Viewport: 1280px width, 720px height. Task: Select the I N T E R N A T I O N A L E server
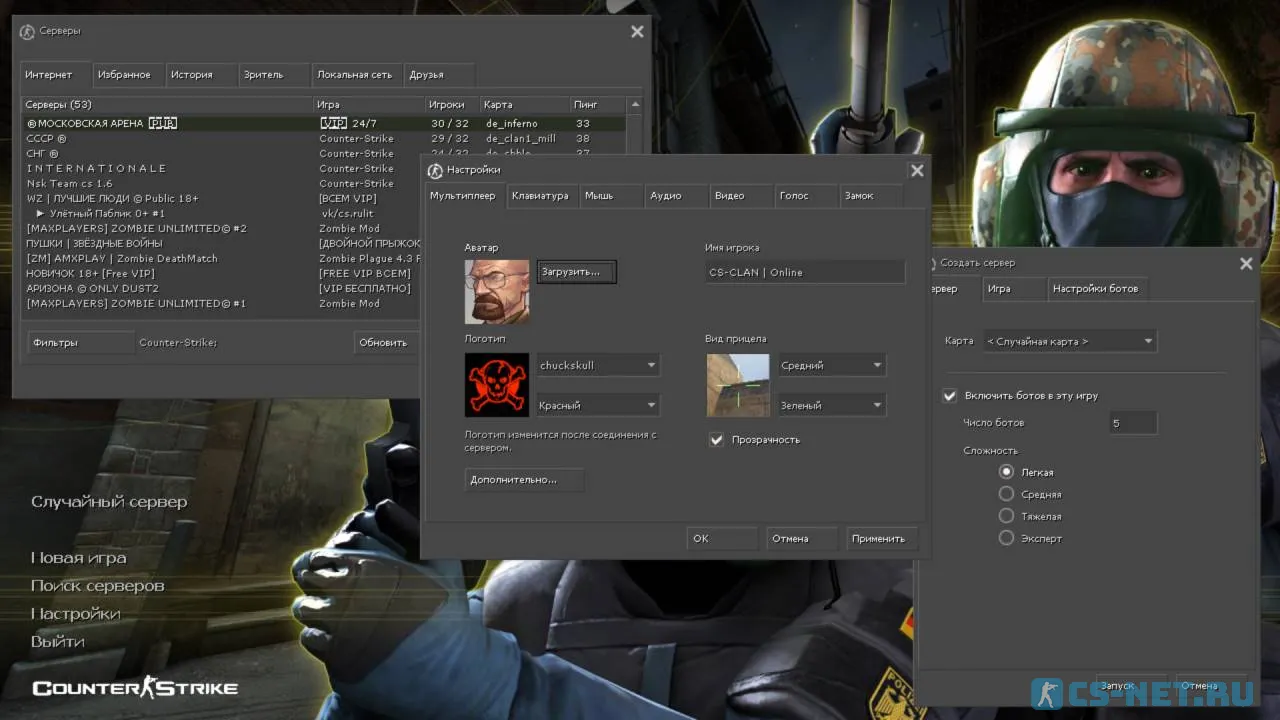(x=220, y=169)
